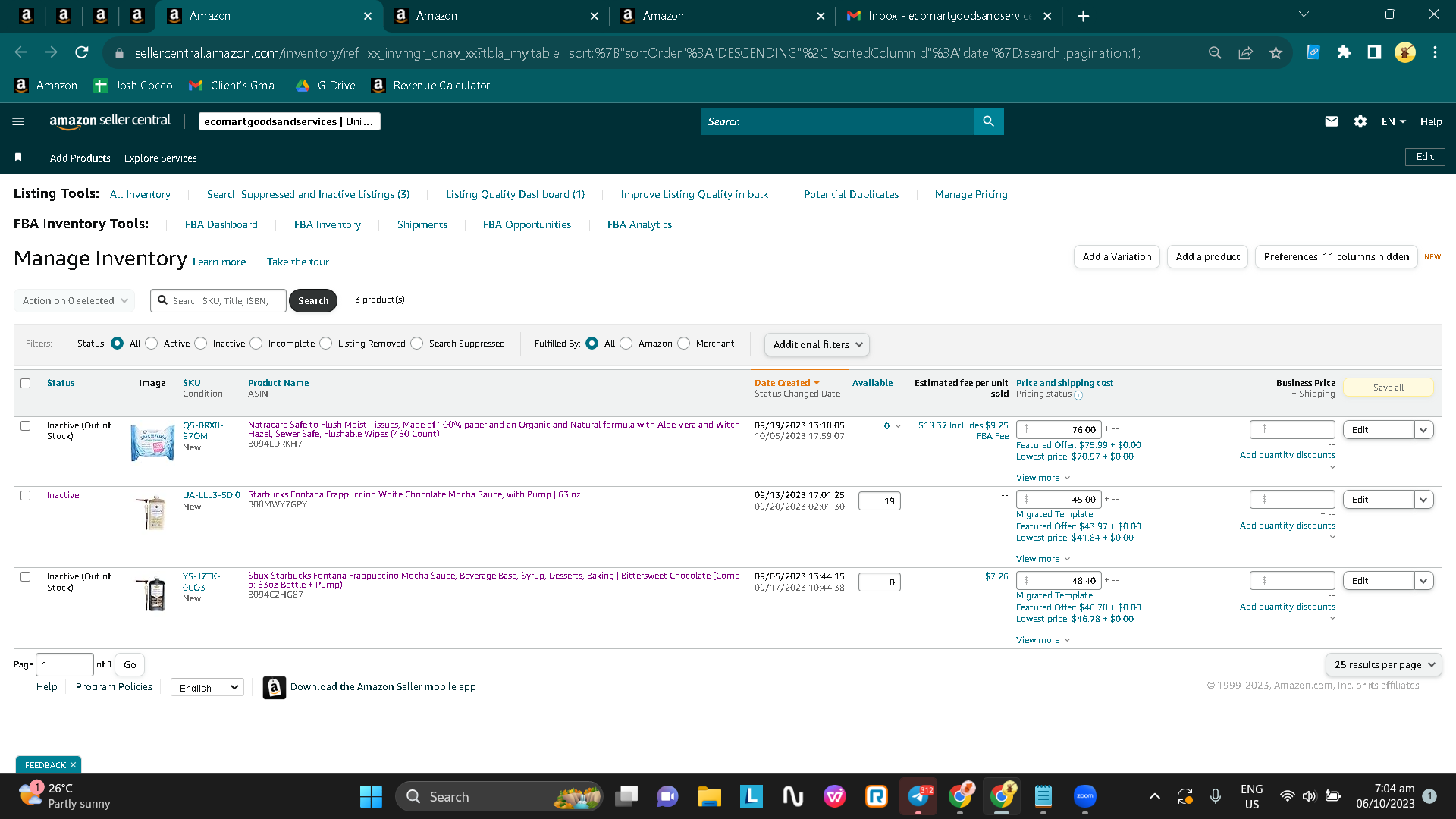Screen dimensions: 1456x819
Task: Select the UA-LLL3-5DI0 row checkbox
Action: (26, 496)
